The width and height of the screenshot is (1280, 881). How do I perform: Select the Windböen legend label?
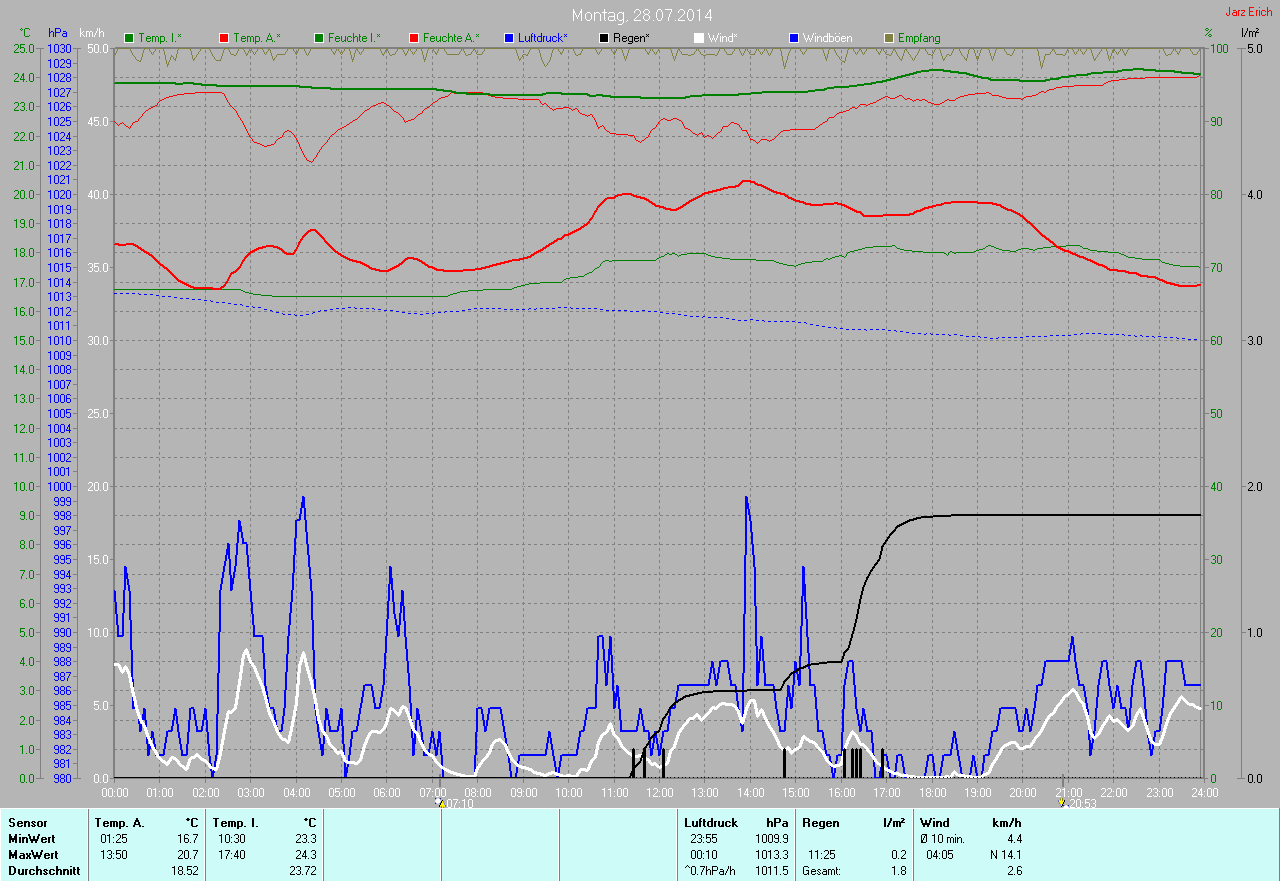click(827, 38)
